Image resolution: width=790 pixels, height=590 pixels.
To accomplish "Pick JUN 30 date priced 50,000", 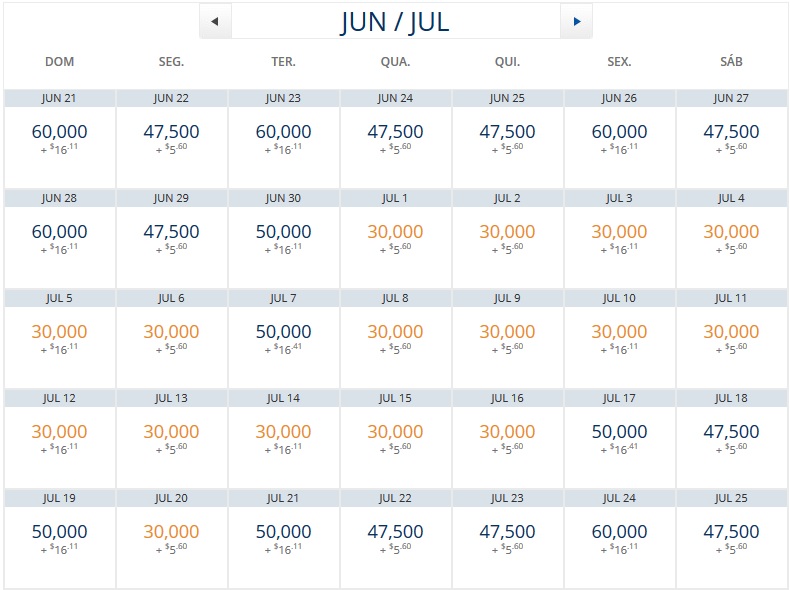I will 284,239.
